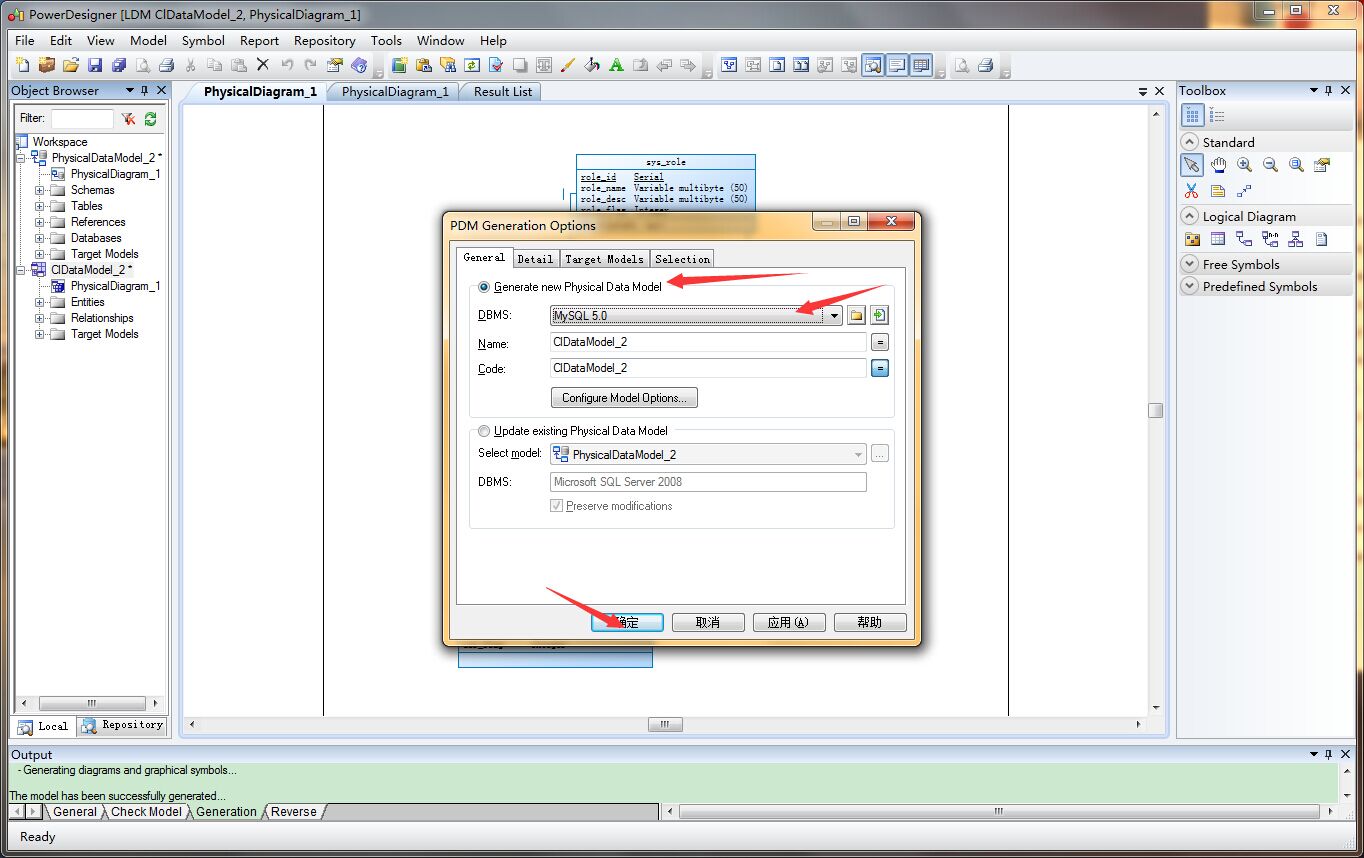
Task: Toggle the equals button next to Name field
Action: 880,342
